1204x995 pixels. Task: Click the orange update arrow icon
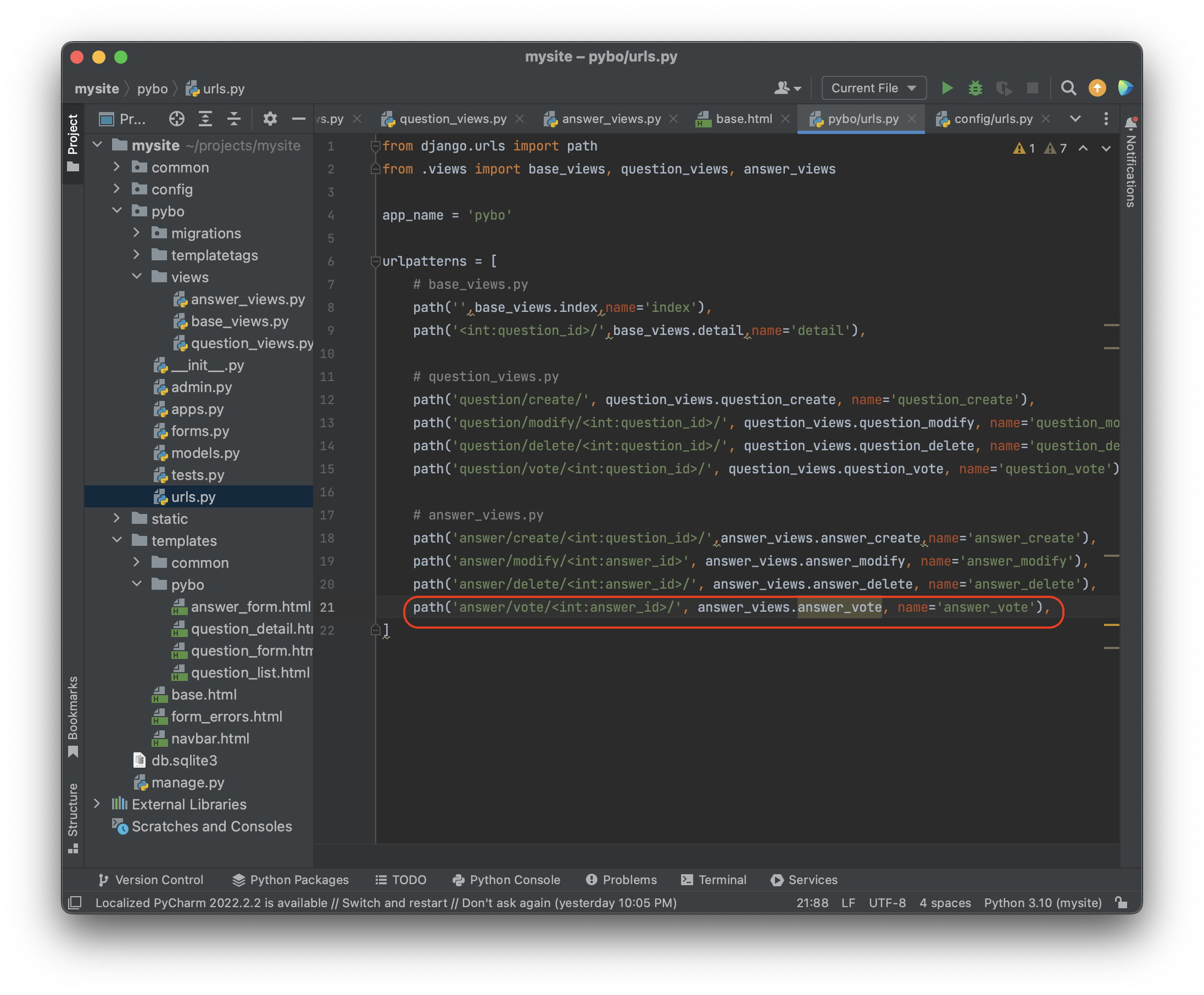1097,88
